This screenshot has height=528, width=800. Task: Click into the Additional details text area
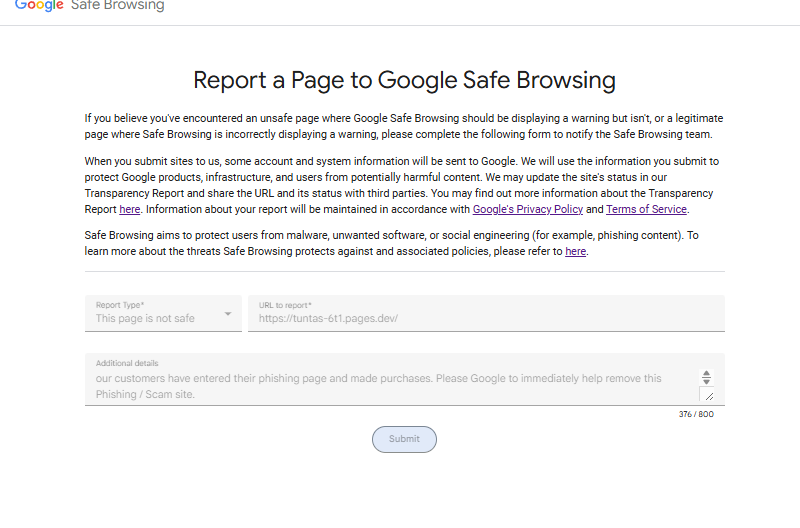[405, 380]
